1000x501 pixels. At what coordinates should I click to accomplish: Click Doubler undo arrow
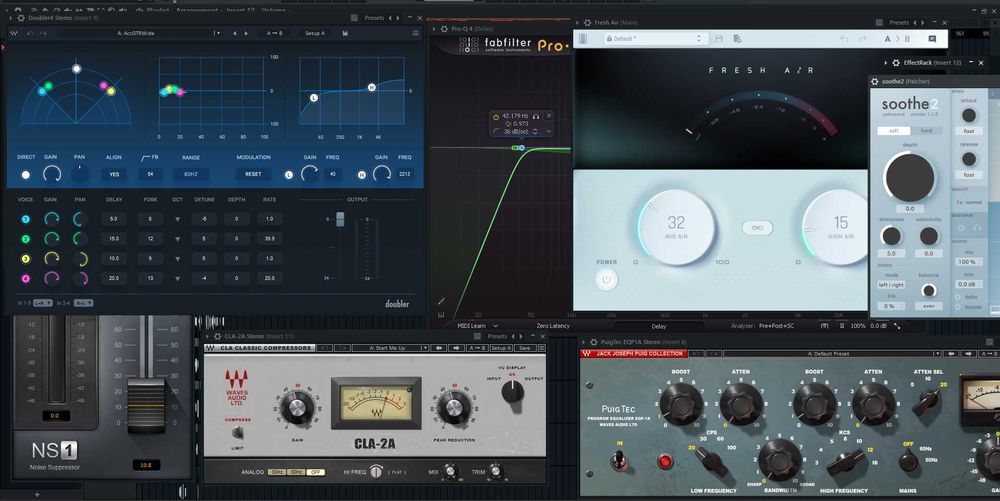tap(30, 33)
